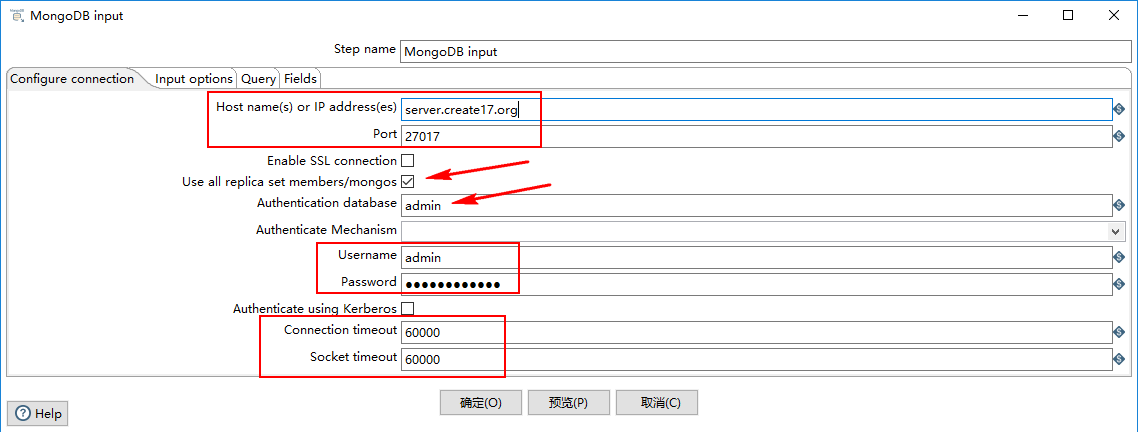Switch to the Configure connection tab
Screen dimensions: 1138x432
(72, 78)
